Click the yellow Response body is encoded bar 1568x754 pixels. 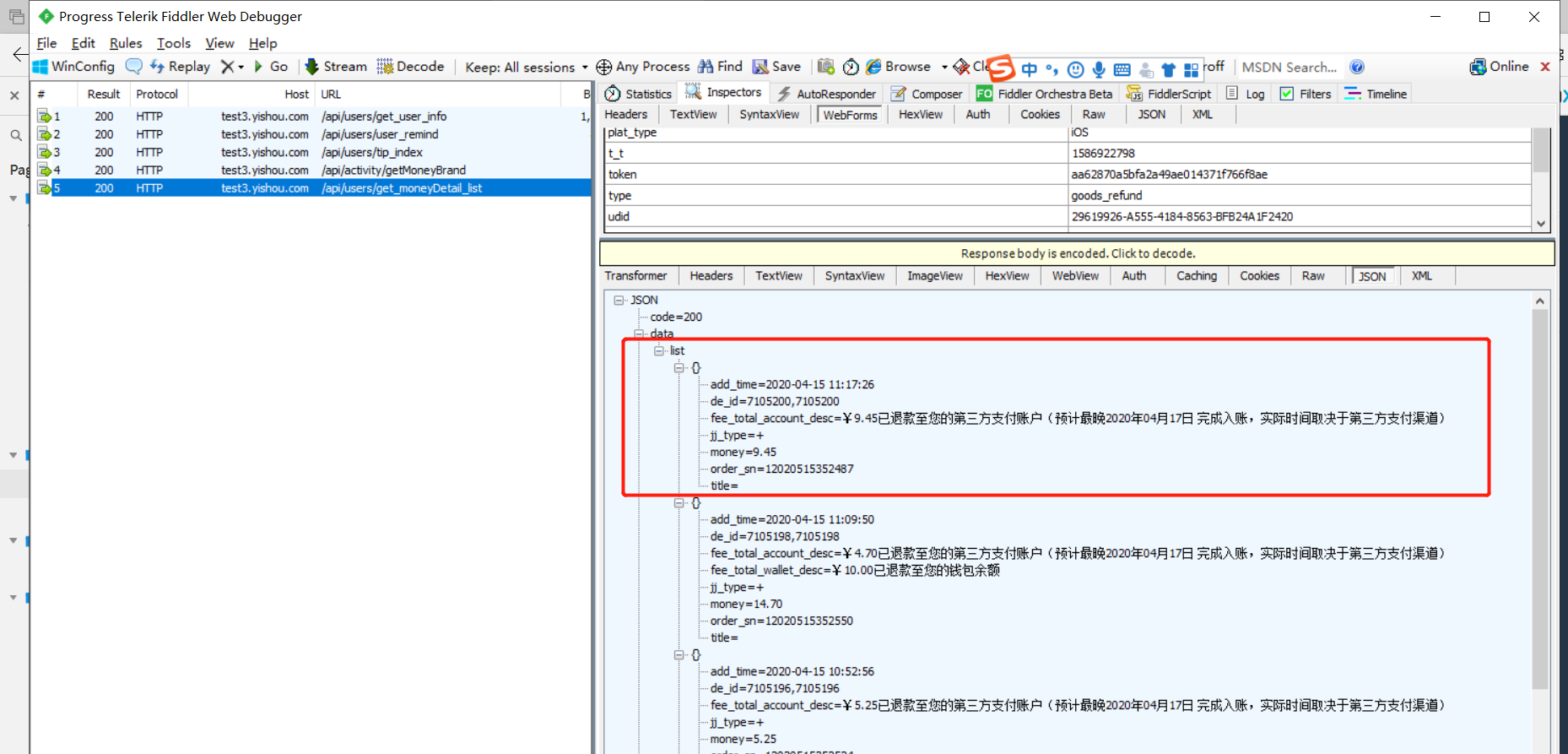pos(1078,253)
